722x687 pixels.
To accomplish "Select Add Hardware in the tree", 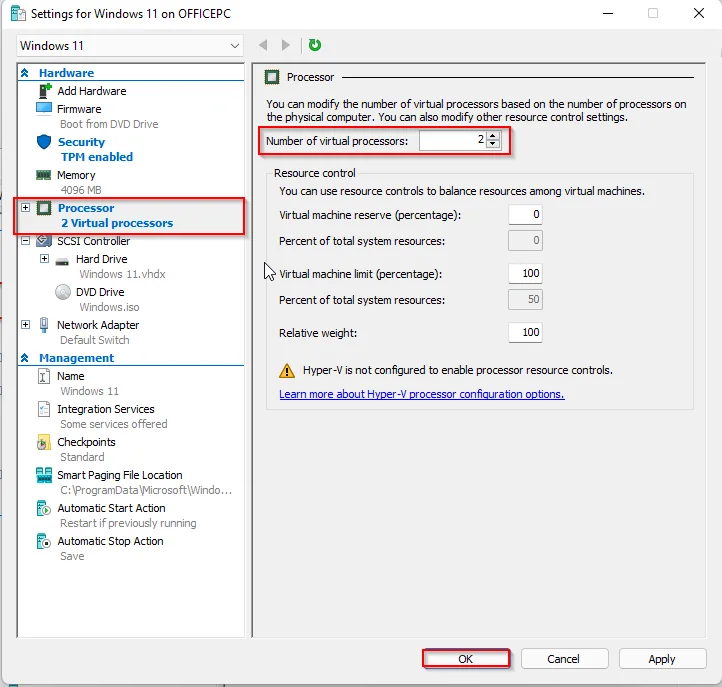I will click(x=92, y=91).
